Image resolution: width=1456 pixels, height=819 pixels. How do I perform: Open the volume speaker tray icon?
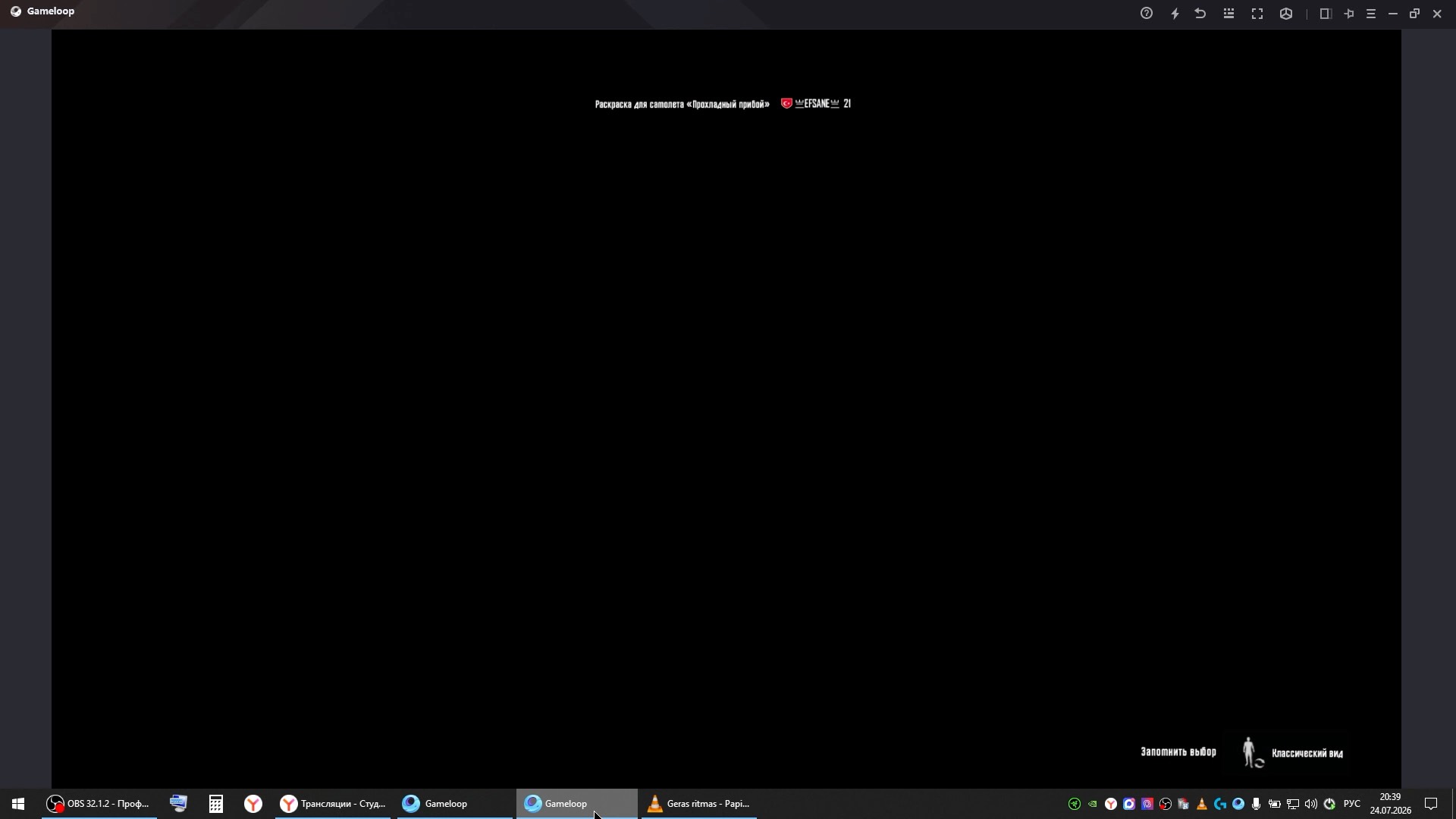pyautogui.click(x=1311, y=804)
